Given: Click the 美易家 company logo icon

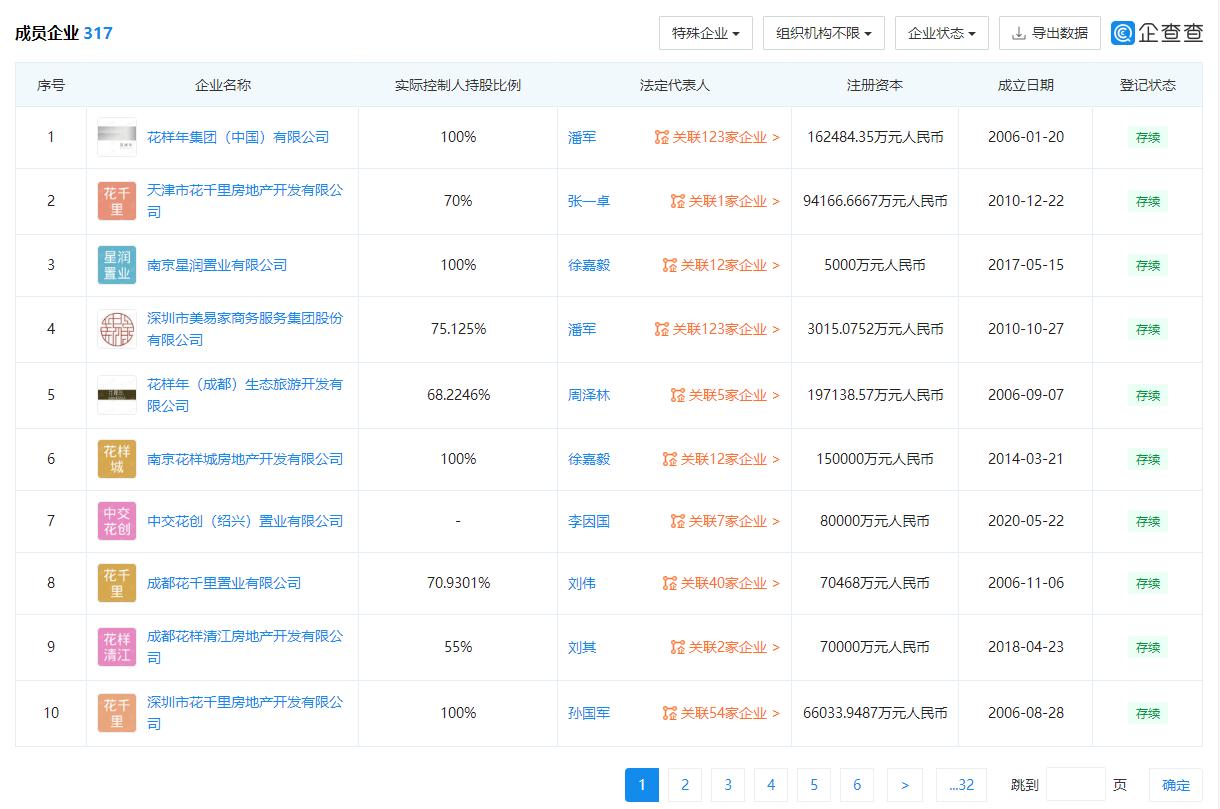Looking at the screenshot, I should click(117, 329).
